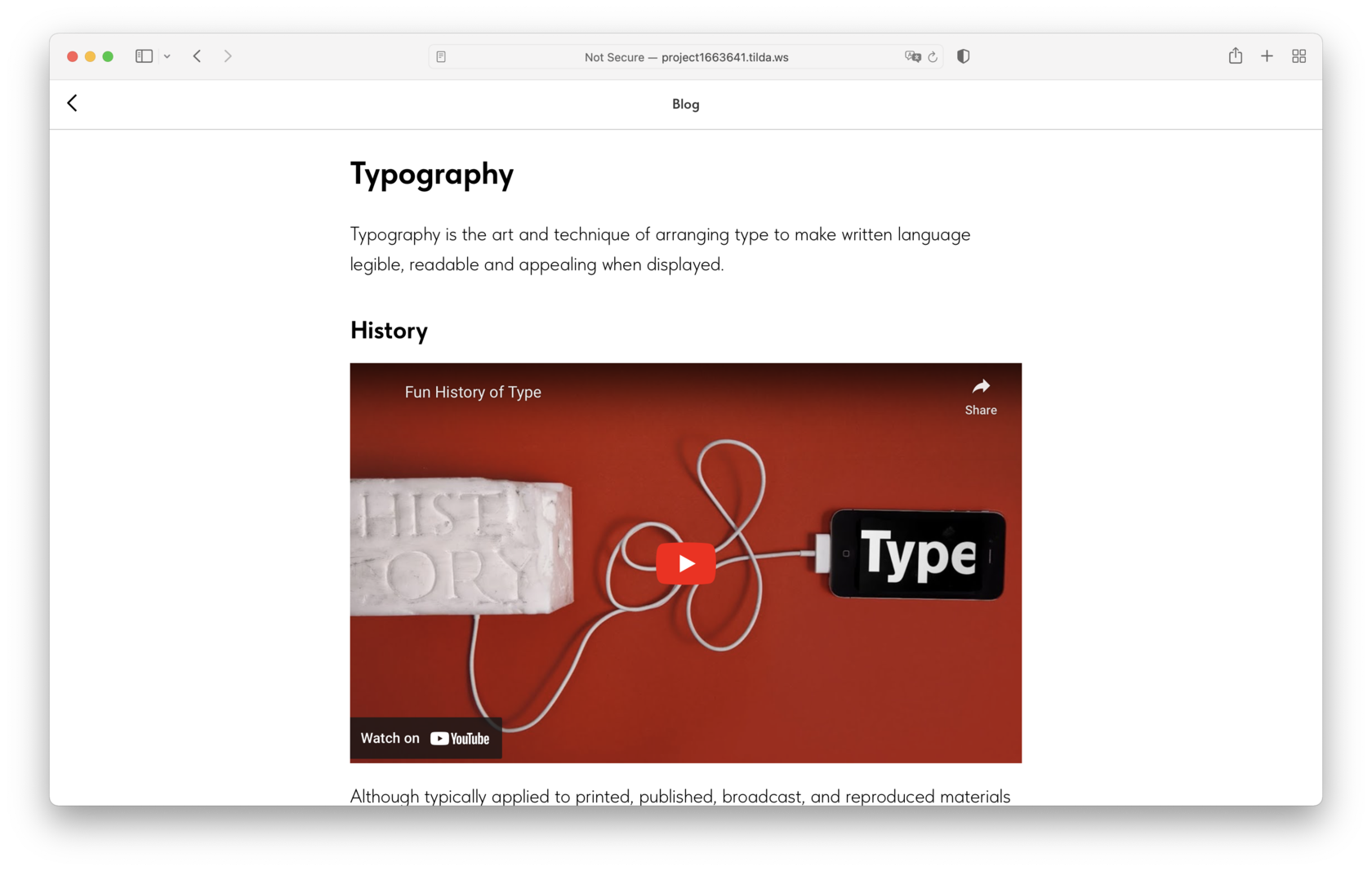Screen dimensions: 1372x871
Task: Expand the tab groups chevron beside the sidebar
Action: click(x=167, y=56)
